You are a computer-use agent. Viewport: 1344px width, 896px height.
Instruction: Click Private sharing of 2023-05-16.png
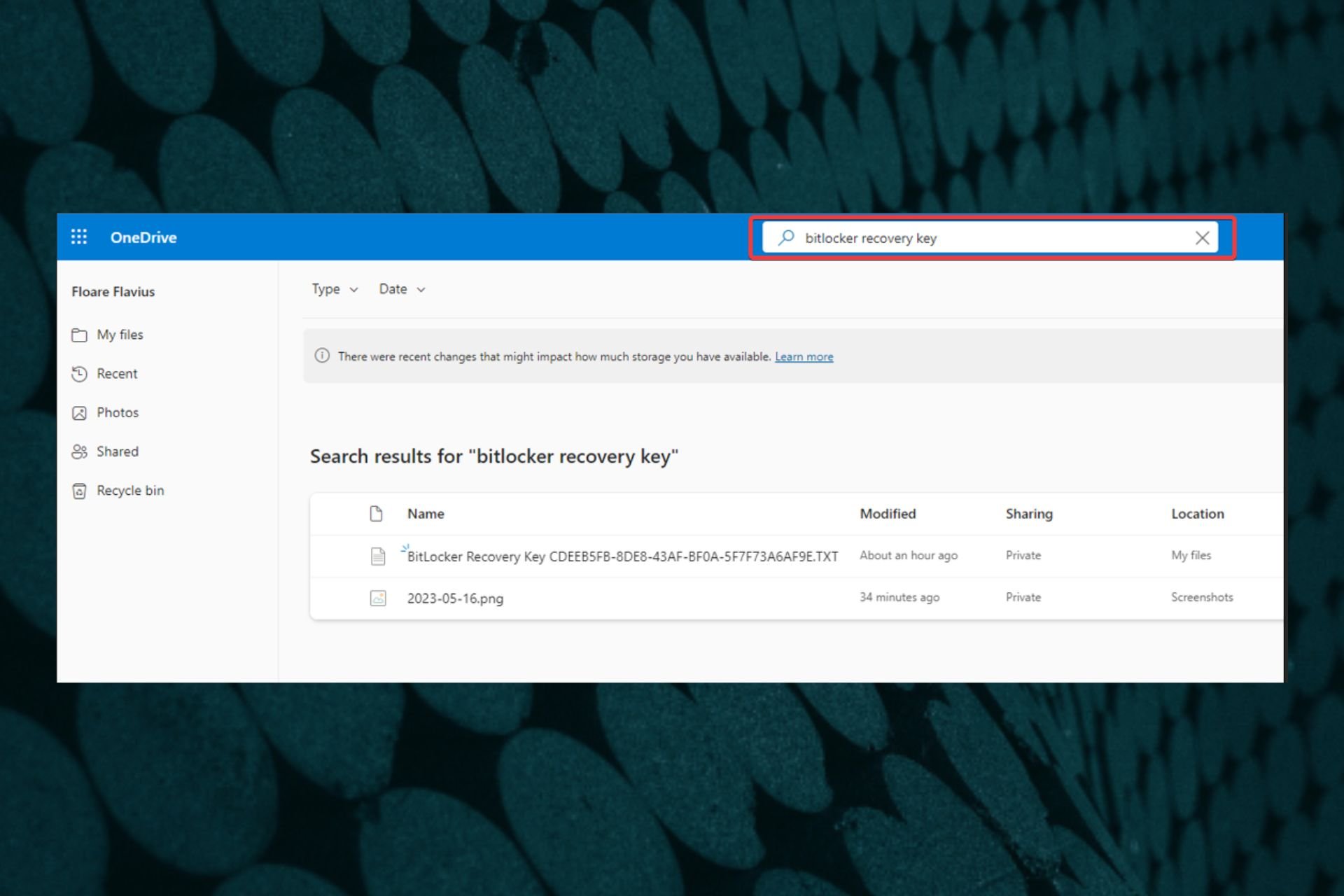(x=1023, y=597)
